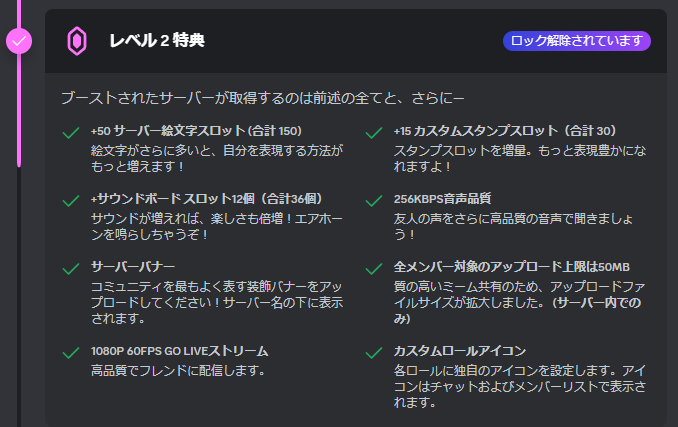Click the +50 サーバー絵文字スロット (合計 150) title
The height and width of the screenshot is (427, 678).
[x=196, y=131]
